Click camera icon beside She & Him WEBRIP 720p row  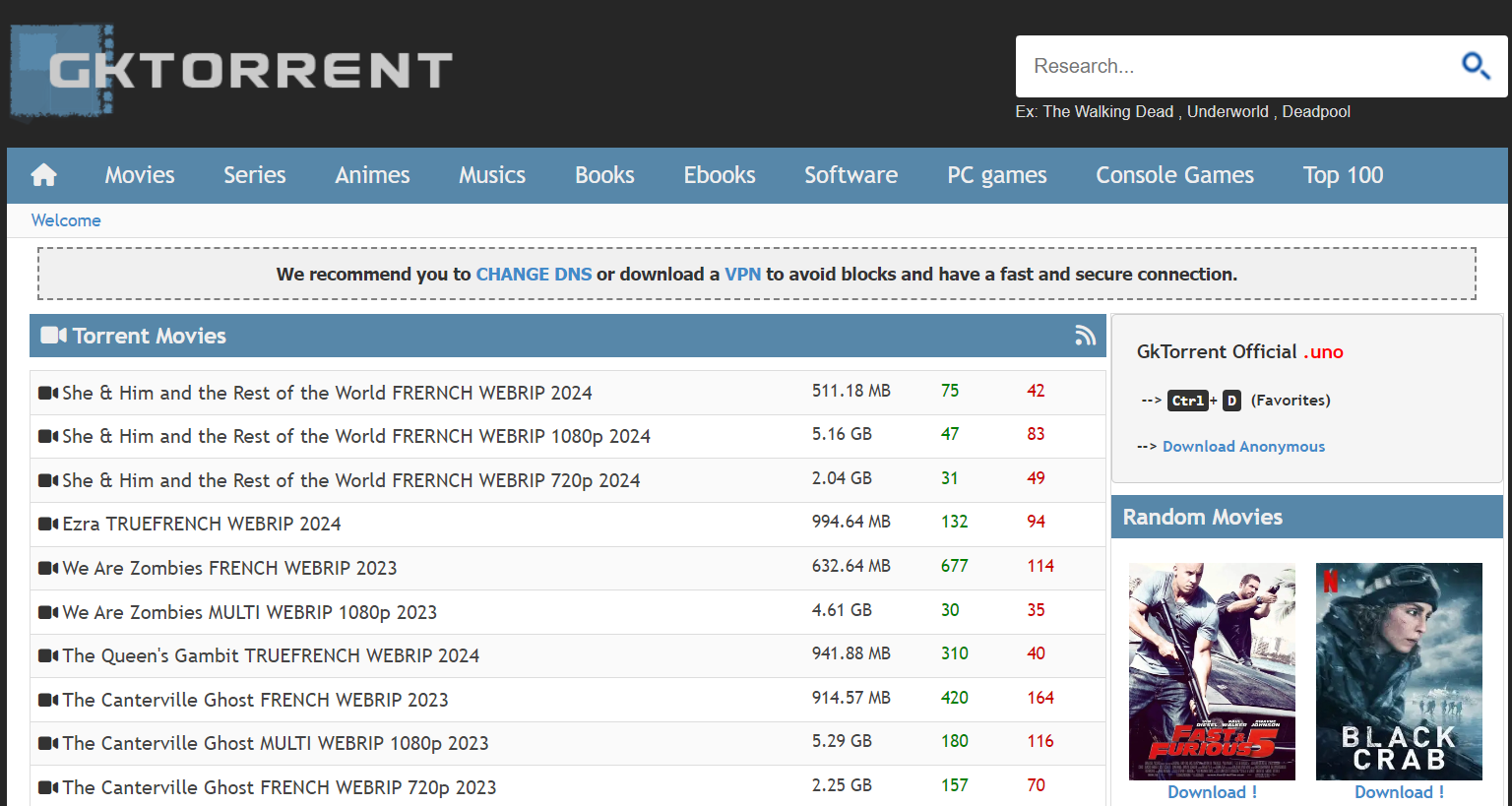coord(48,480)
